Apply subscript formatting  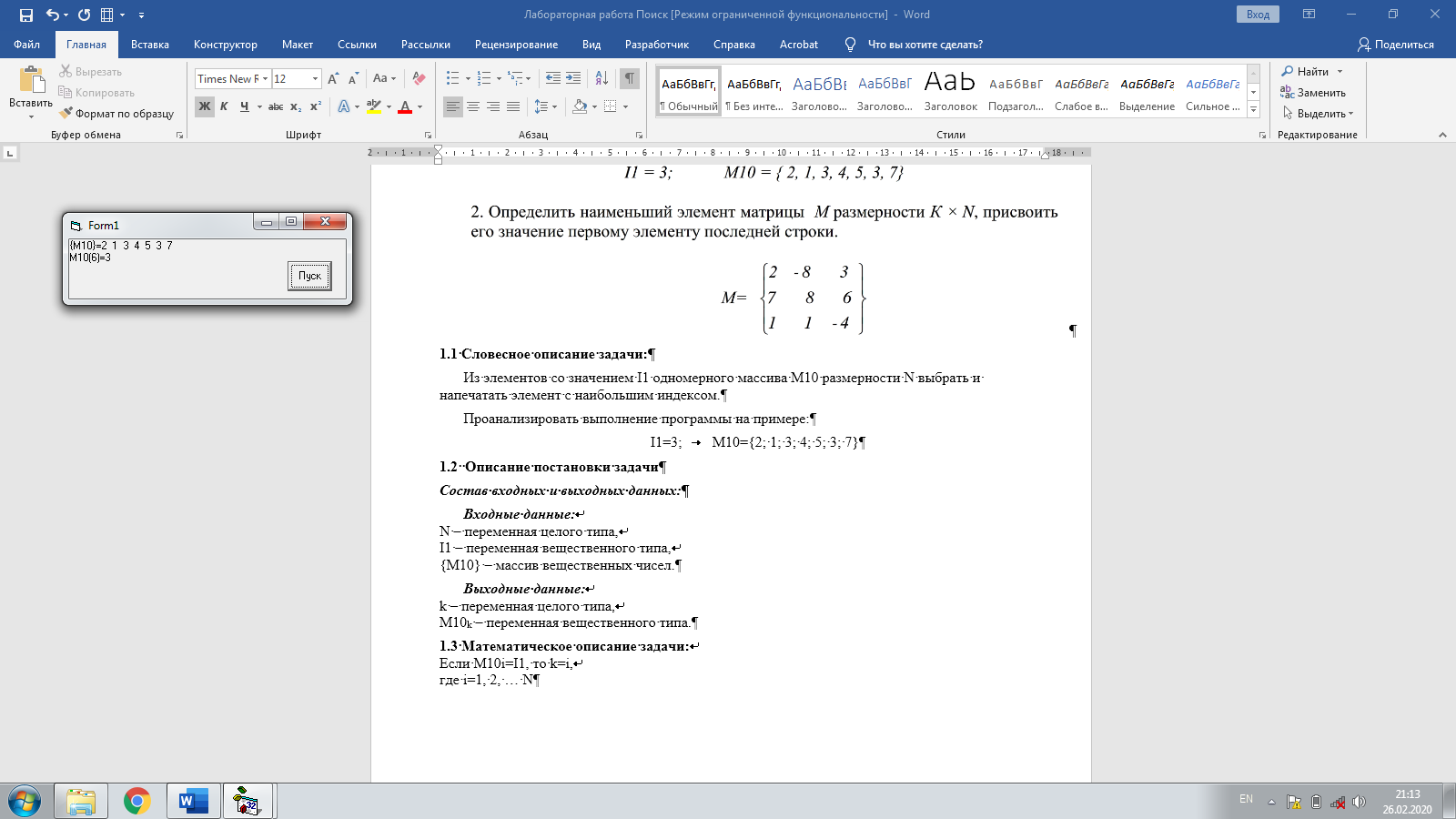coord(296,106)
